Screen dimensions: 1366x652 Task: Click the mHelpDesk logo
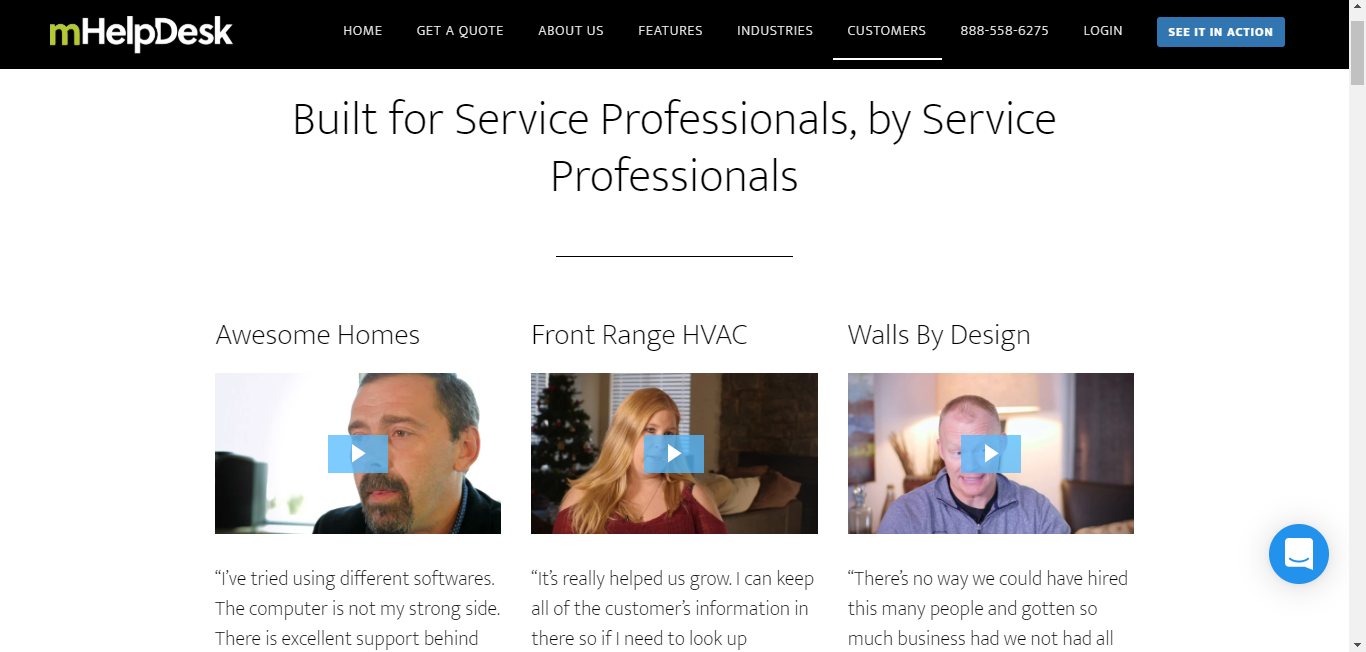coord(139,33)
